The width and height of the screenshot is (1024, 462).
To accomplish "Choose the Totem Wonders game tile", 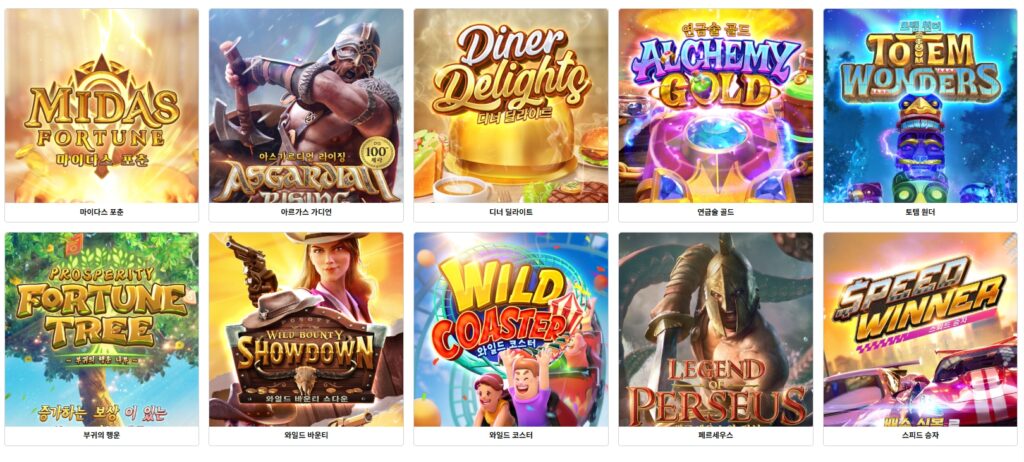I will [920, 105].
